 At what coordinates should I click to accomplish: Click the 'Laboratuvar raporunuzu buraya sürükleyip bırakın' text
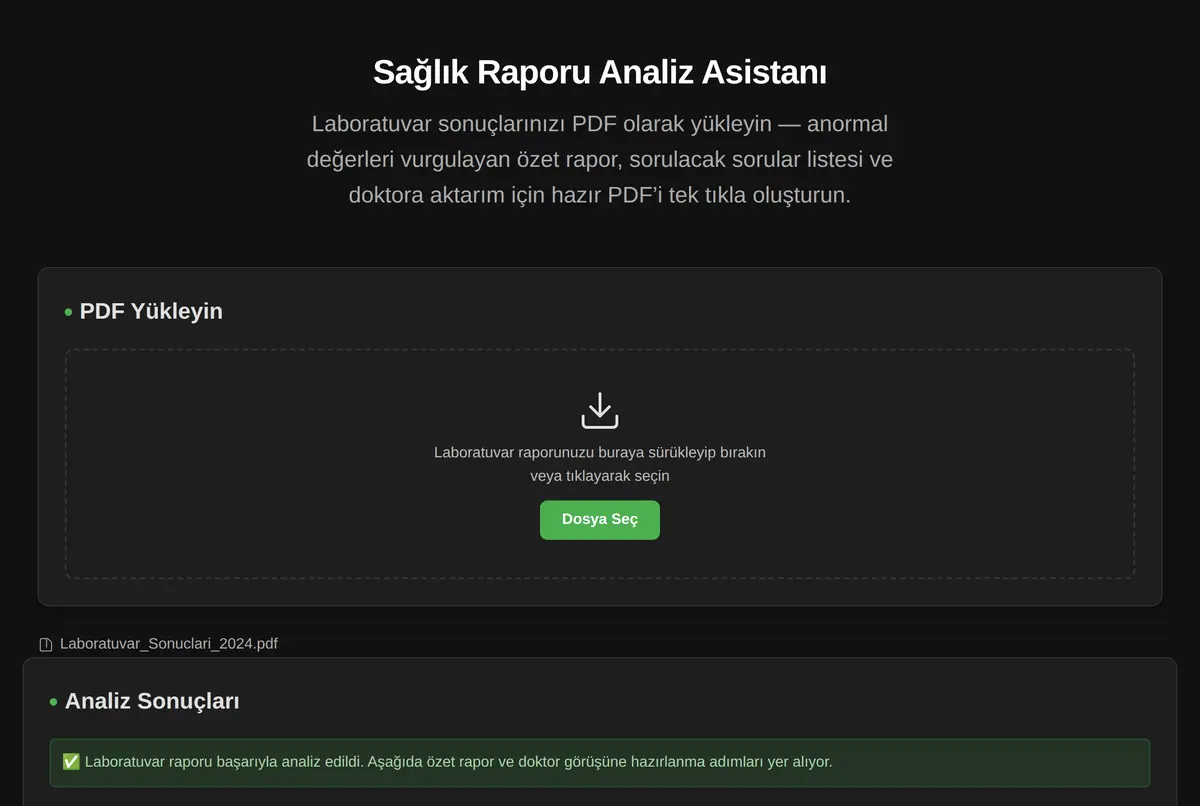coord(600,452)
